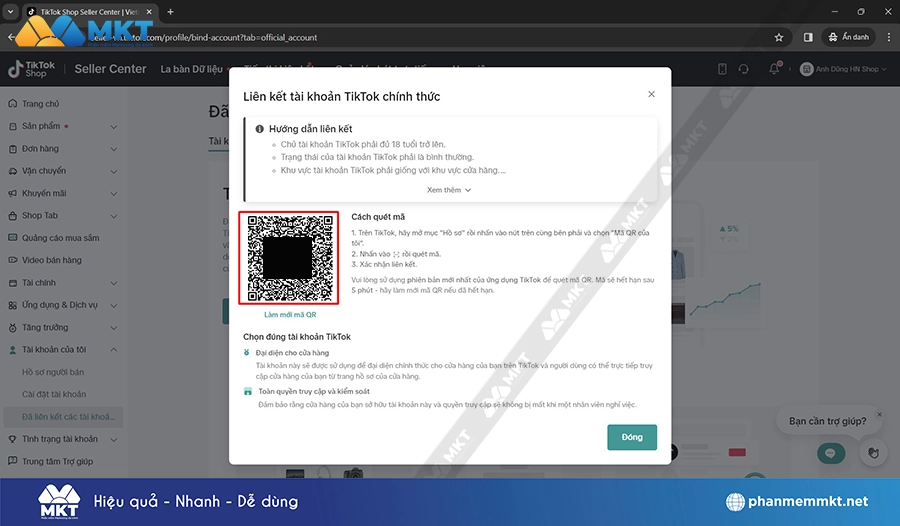Open Chrome three-dot menu

[x=889, y=37]
